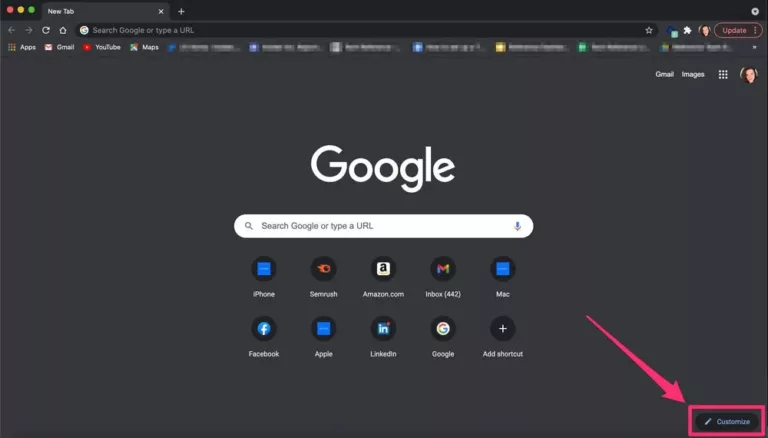Open the LinkedIn shortcut tile
Screen dimensions: 768x438
click(384, 337)
